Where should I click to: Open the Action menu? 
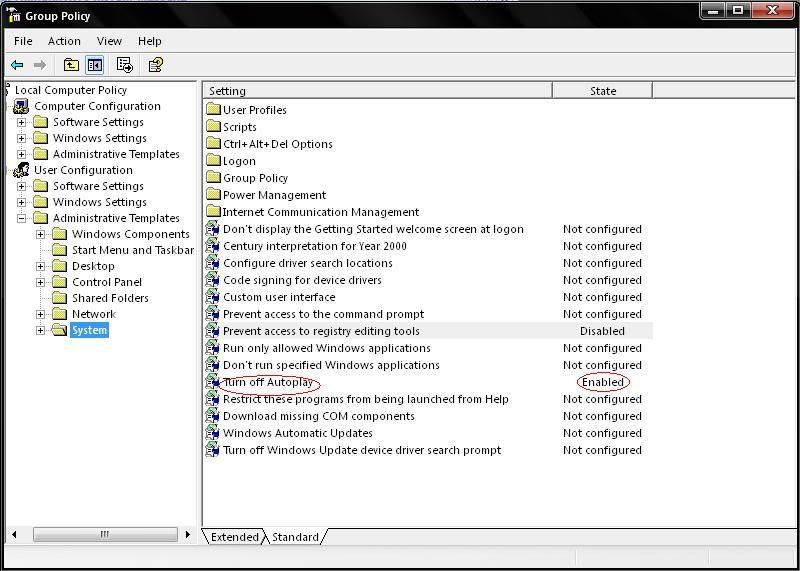tap(64, 41)
